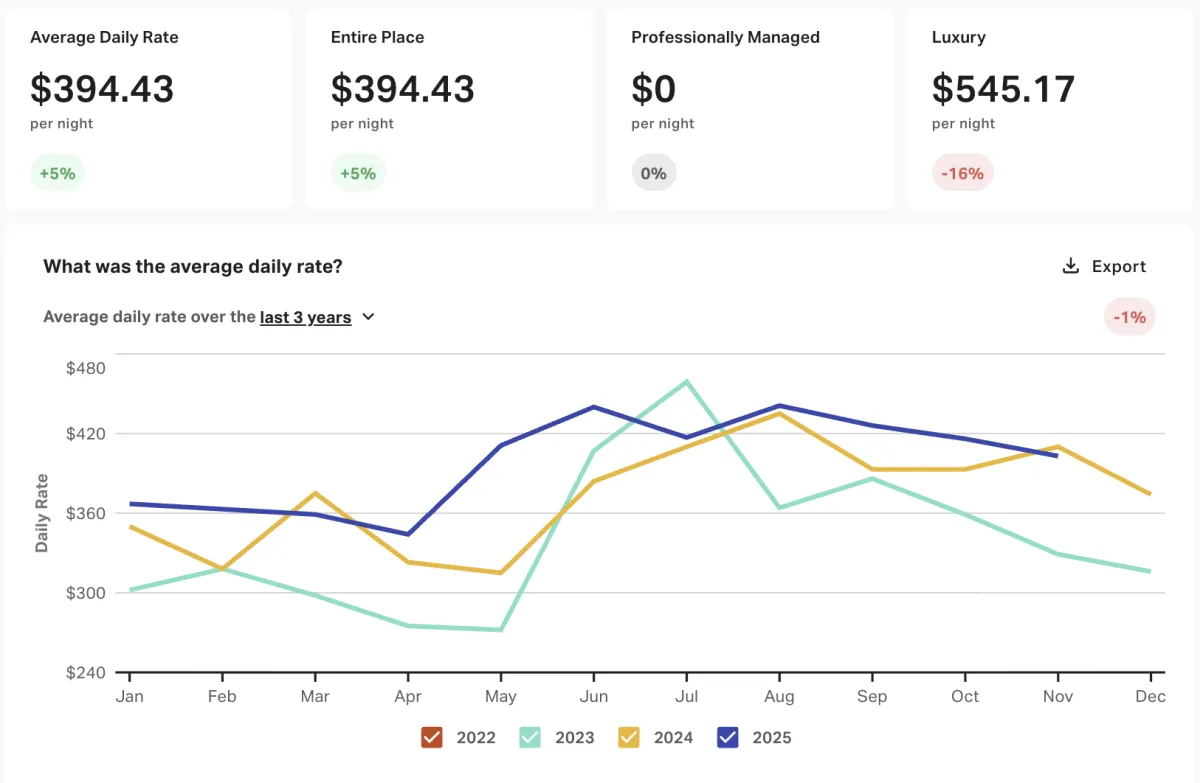
Task: Click the -1% change badge on chart
Action: tap(1130, 317)
